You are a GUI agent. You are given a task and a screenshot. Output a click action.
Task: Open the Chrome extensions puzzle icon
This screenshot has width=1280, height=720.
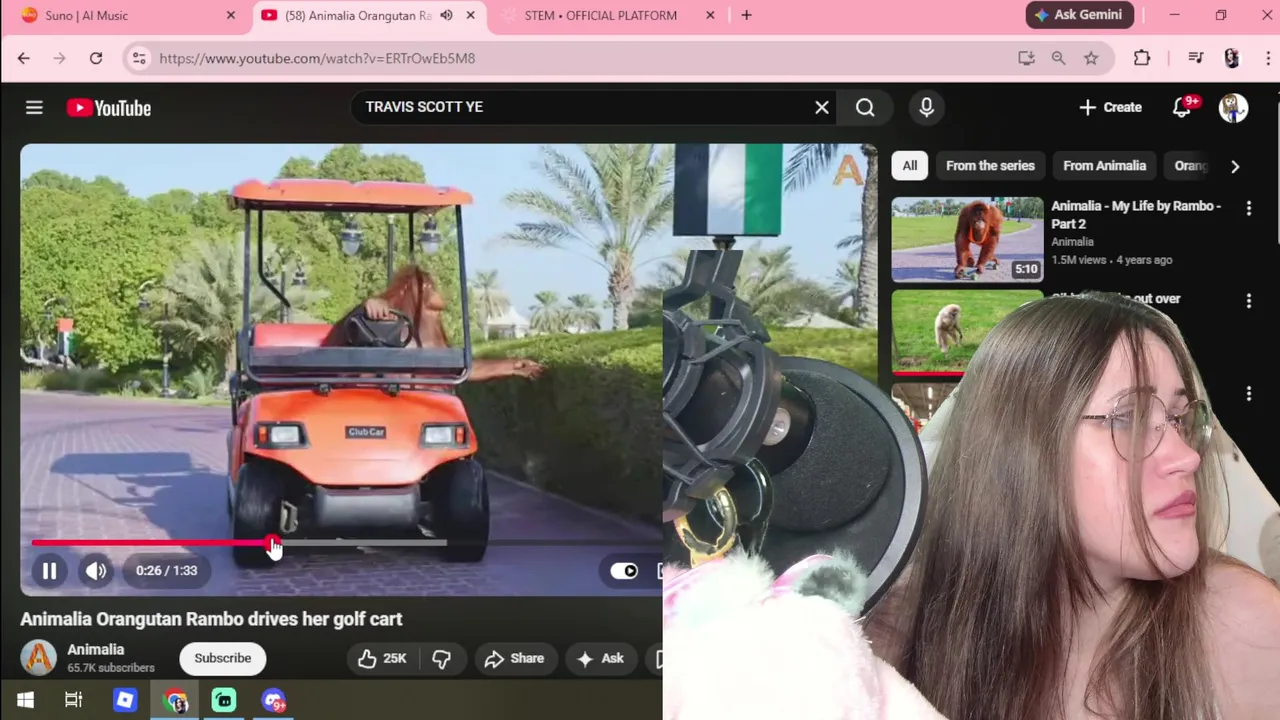[1142, 58]
